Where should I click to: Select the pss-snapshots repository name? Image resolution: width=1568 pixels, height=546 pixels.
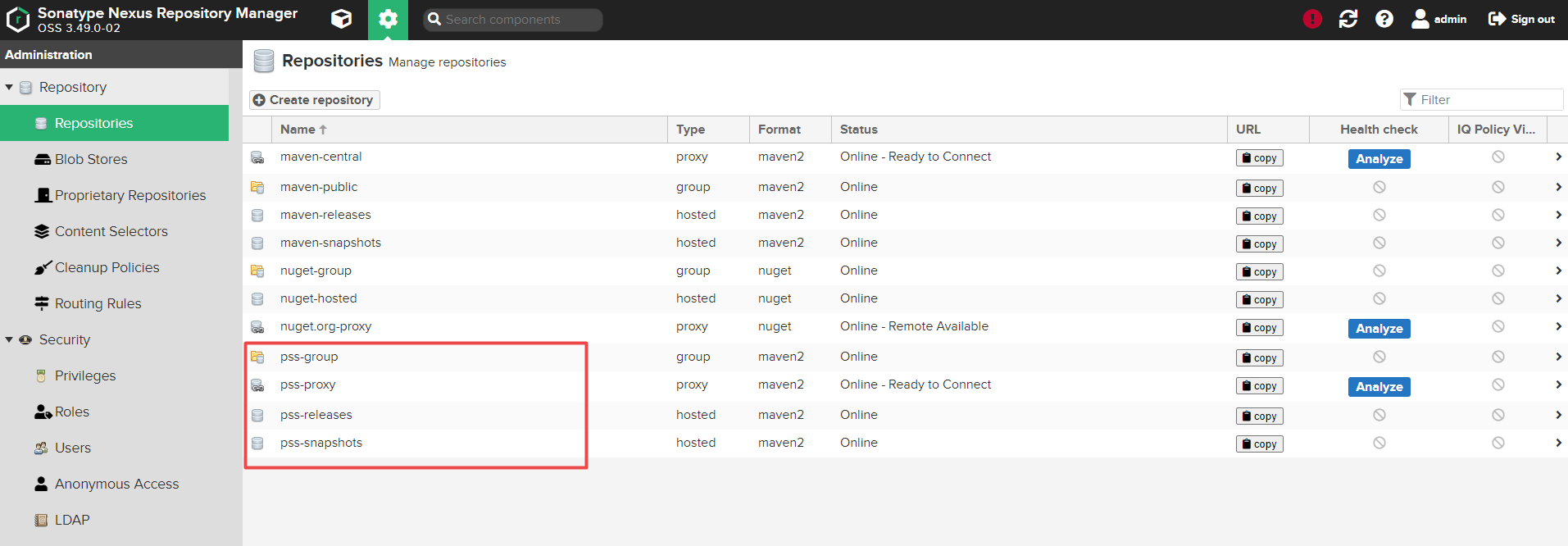(x=321, y=443)
